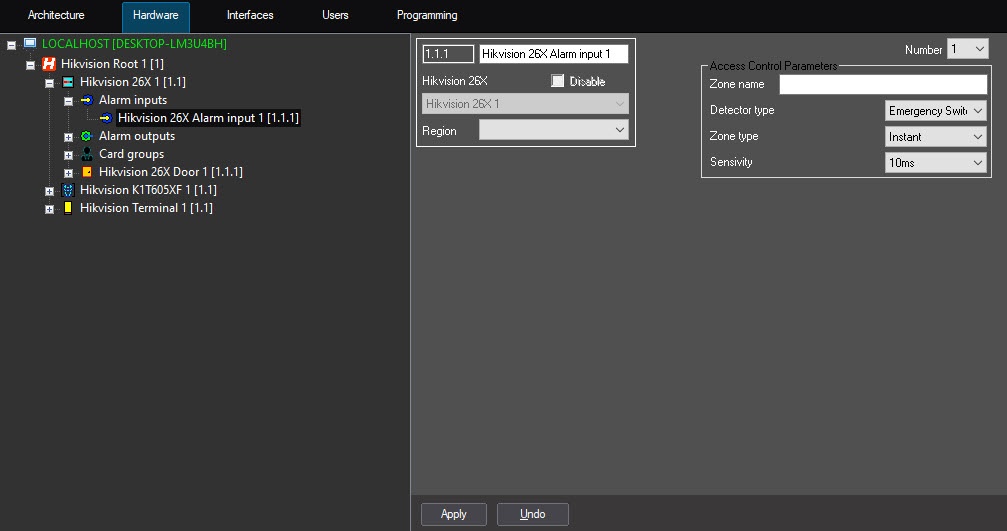The image size is (1007, 531).
Task: Click the object ID field 1.1.1
Action: pos(448,54)
